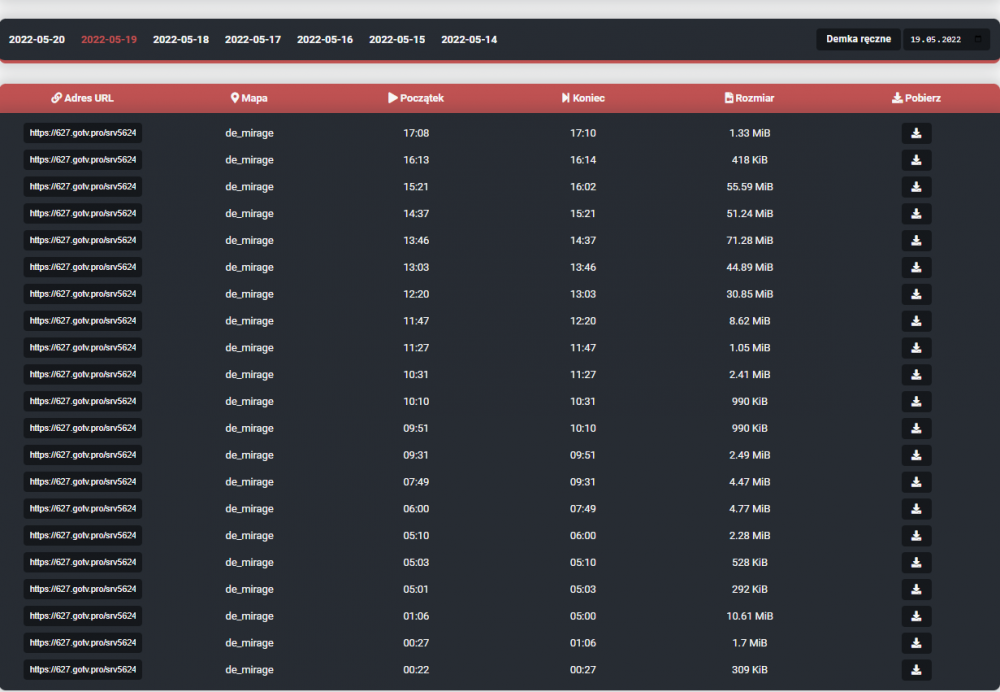
Task: Download the demo starting at 10:10
Action: pos(916,401)
